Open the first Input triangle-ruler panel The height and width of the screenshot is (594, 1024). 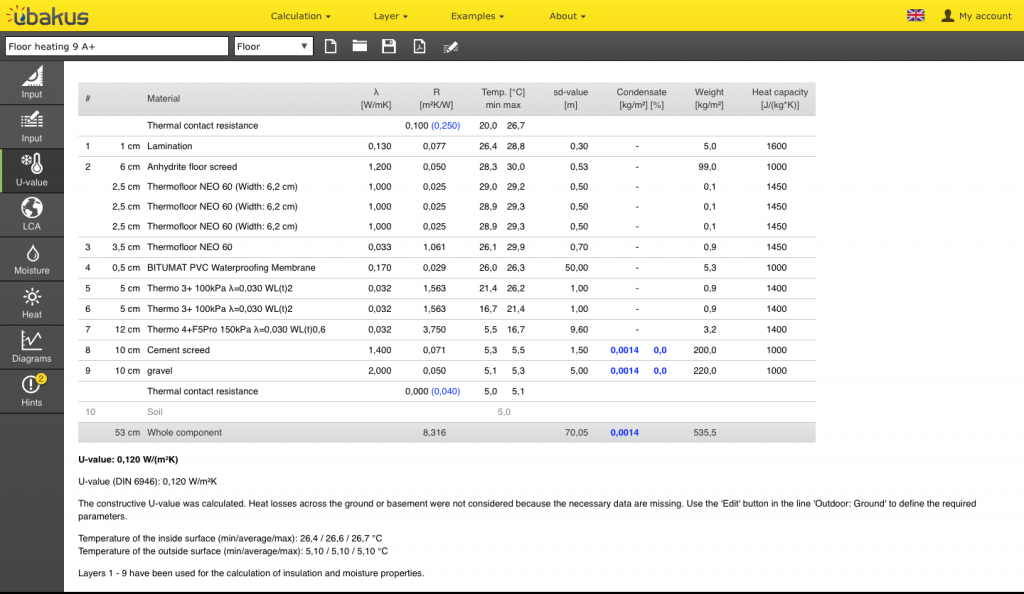click(32, 82)
